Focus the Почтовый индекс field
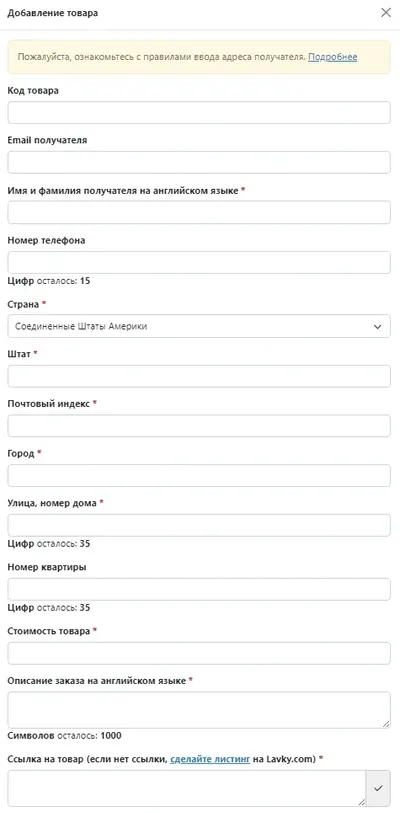Screen dimensions: 400x813 coord(199,426)
